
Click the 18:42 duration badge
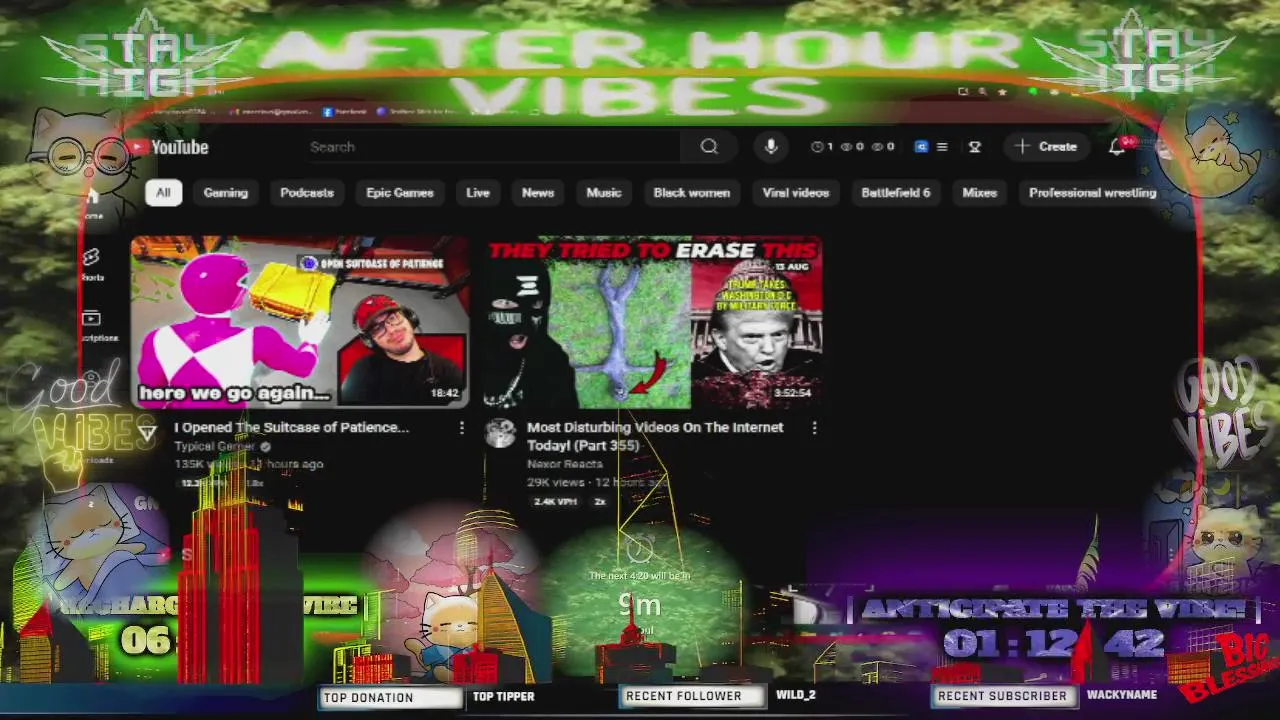coord(444,394)
